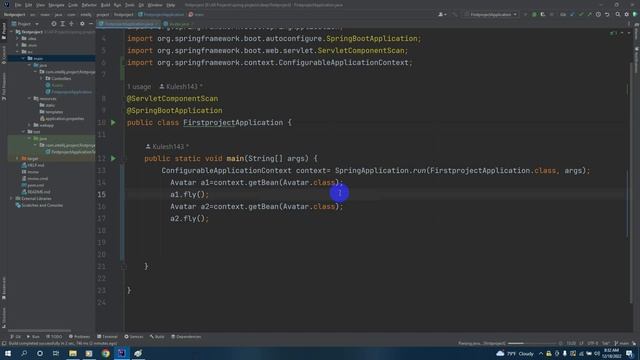640x360 pixels.
Task: Open the Build tool window tab
Action: tap(157, 337)
